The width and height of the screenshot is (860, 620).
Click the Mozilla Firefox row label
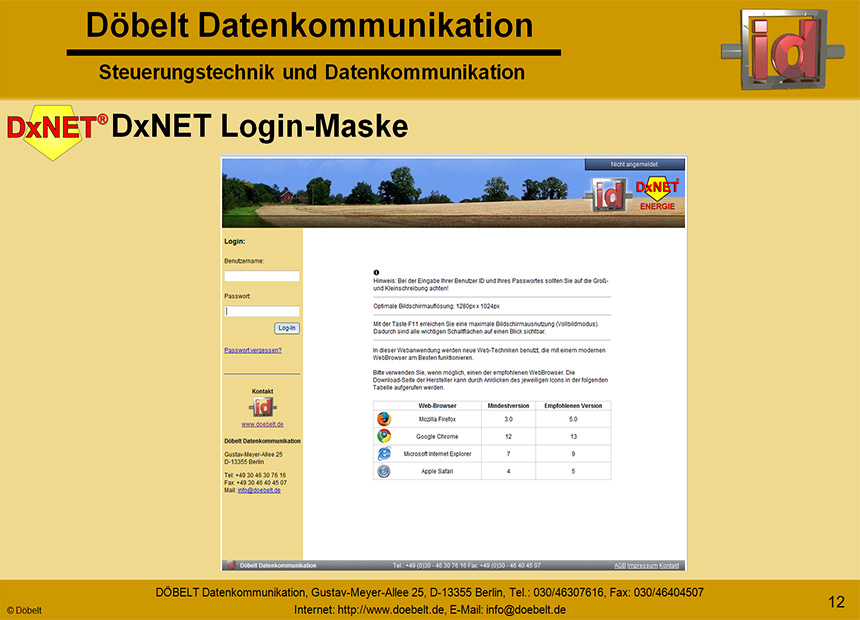click(x=437, y=419)
